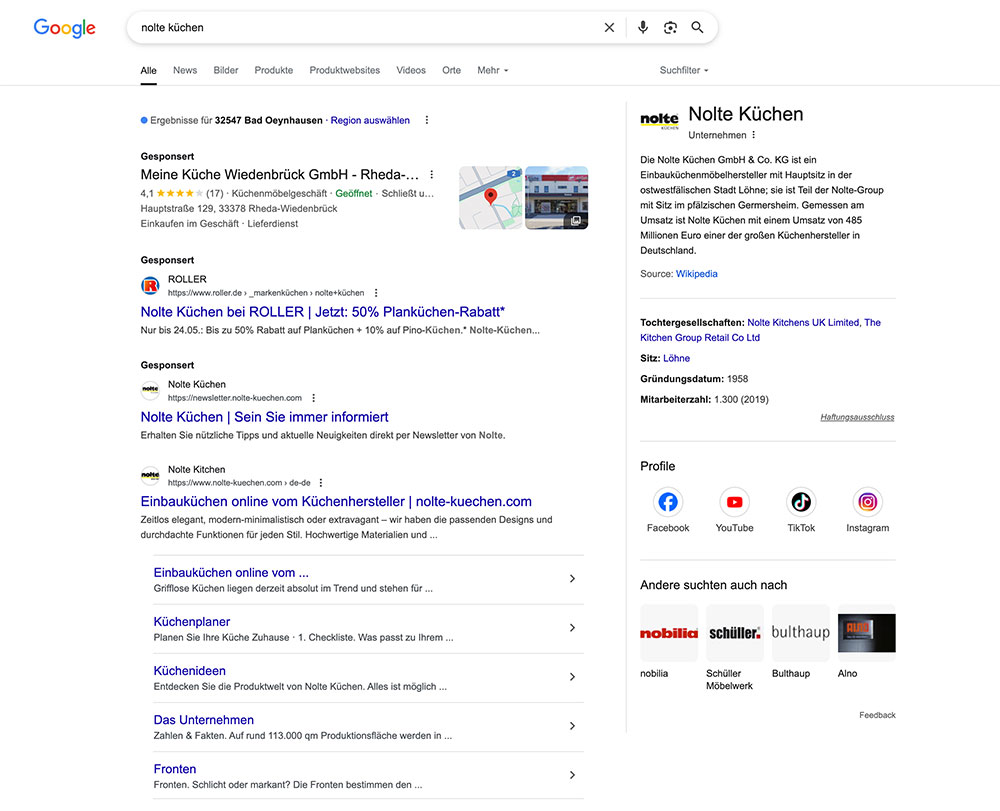
Task: Open the Suchfilter dropdown
Action: [684, 70]
